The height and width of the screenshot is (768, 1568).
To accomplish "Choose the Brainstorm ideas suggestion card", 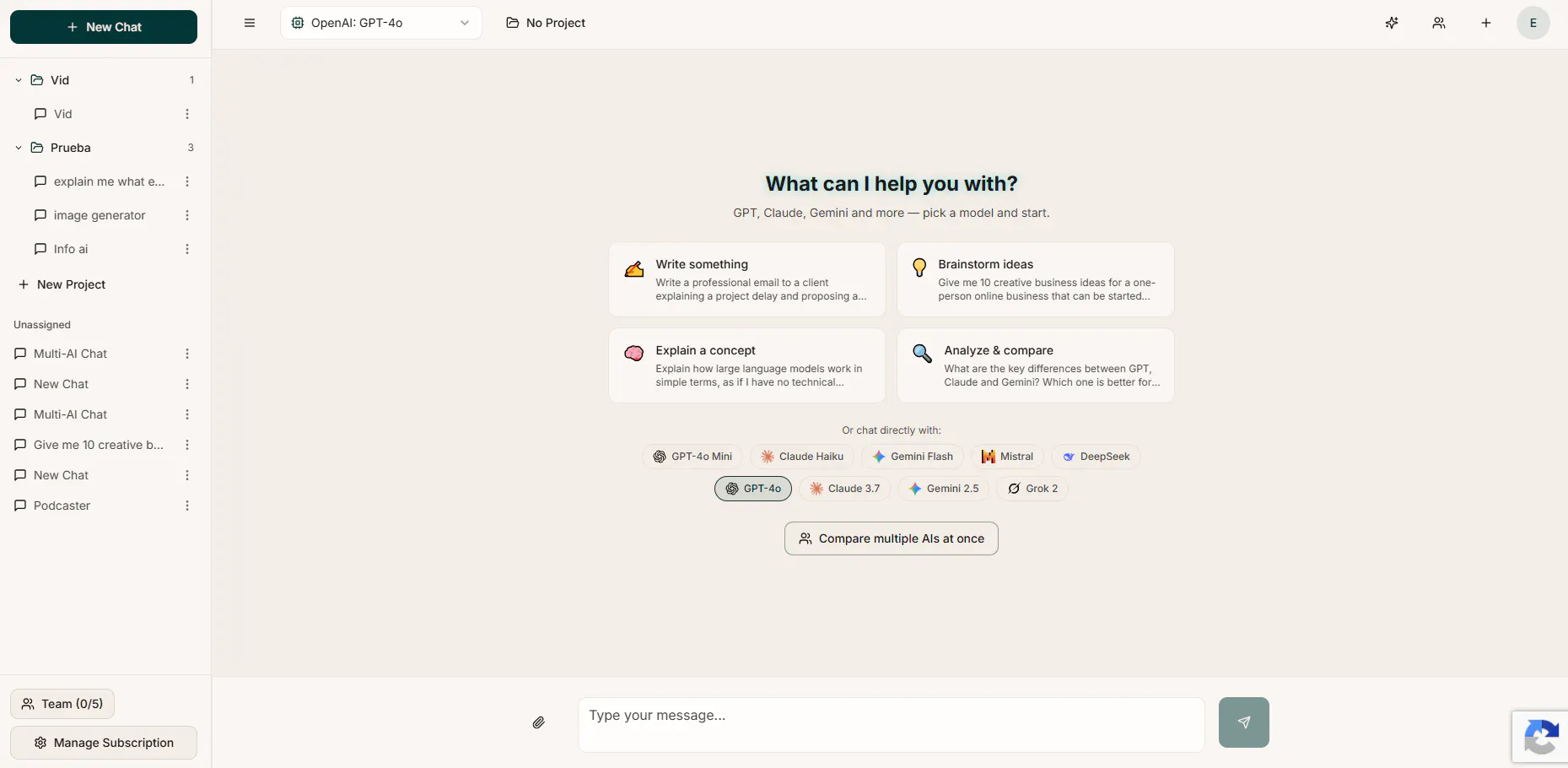I will coord(1036,279).
